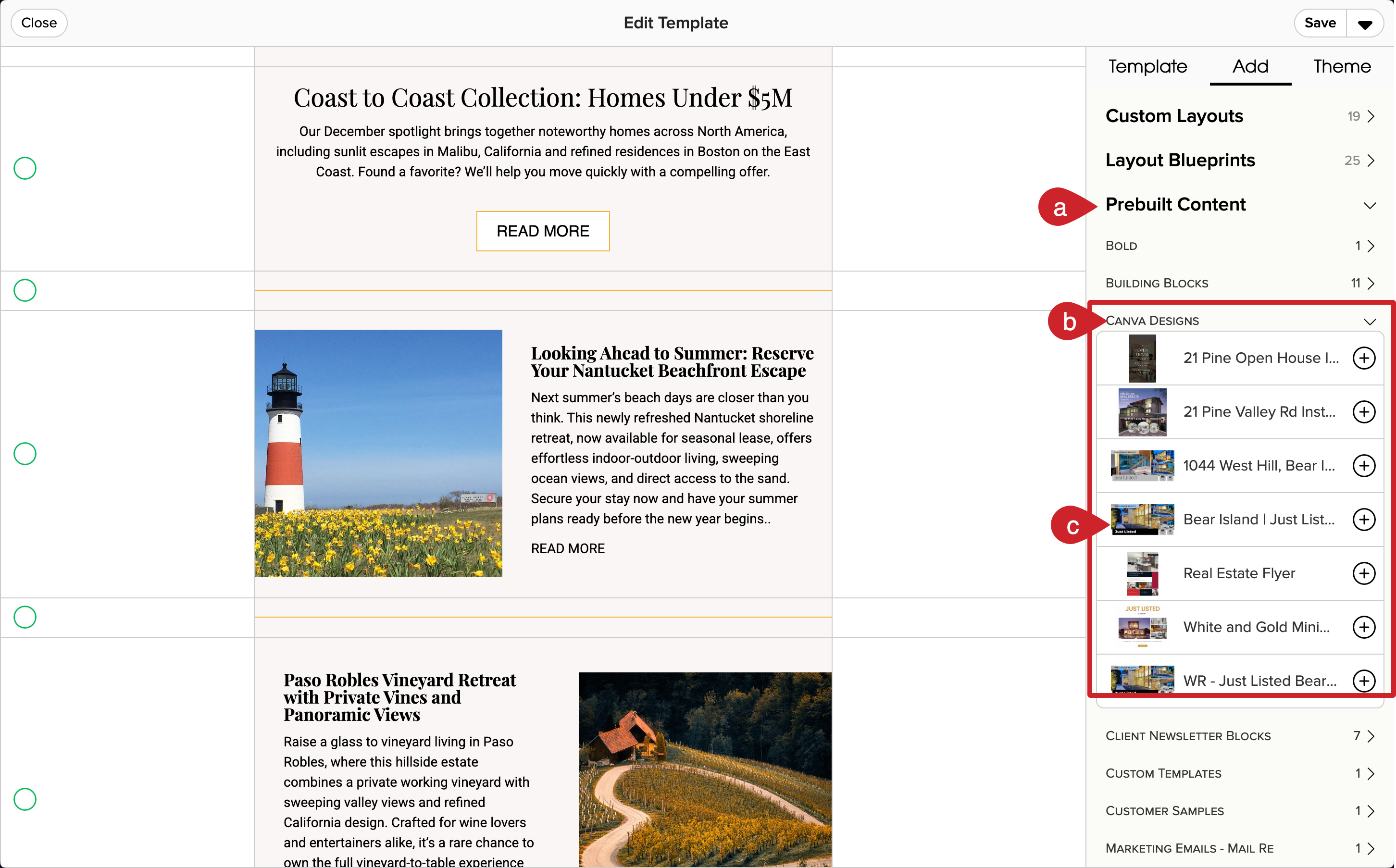The width and height of the screenshot is (1396, 868).
Task: Click the Edit Template title
Action: point(675,23)
